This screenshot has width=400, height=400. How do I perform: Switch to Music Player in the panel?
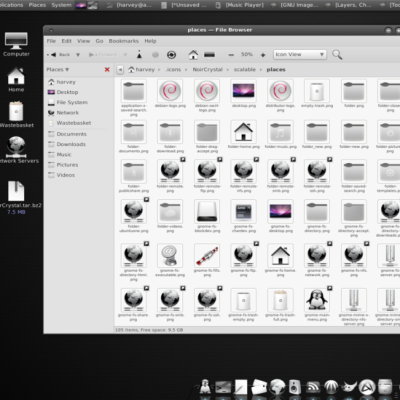click(x=240, y=5)
